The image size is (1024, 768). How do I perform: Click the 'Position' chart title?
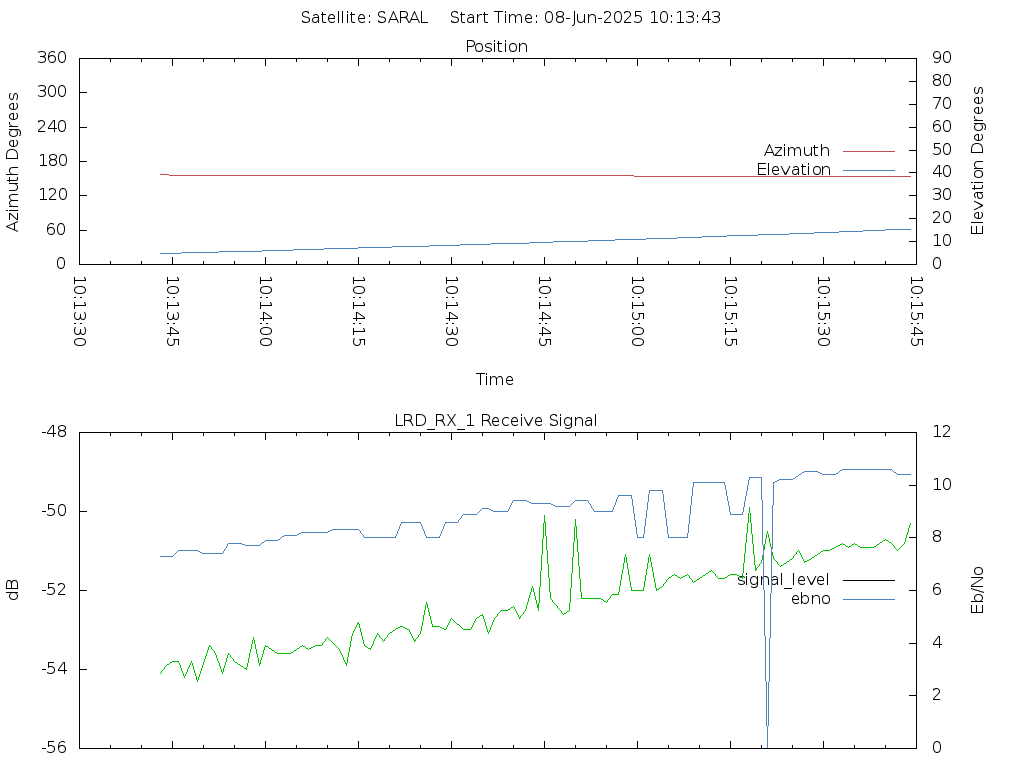[x=496, y=46]
